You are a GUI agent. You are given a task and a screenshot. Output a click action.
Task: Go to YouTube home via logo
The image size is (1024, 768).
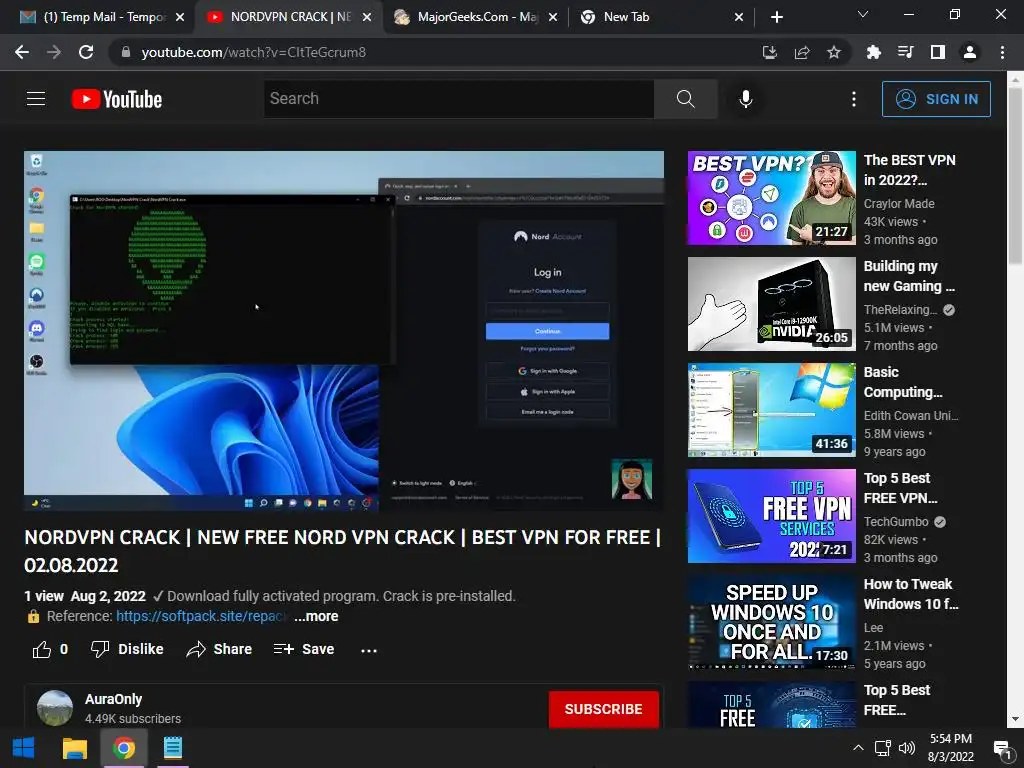[117, 99]
